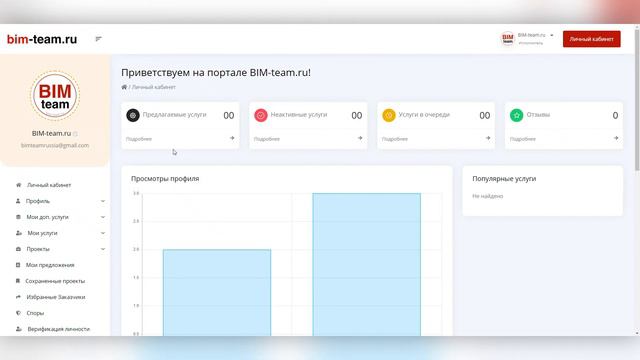Image resolution: width=640 pixels, height=360 pixels.
Task: Click the arrow in the Услуги в очереди card
Action: [488, 138]
